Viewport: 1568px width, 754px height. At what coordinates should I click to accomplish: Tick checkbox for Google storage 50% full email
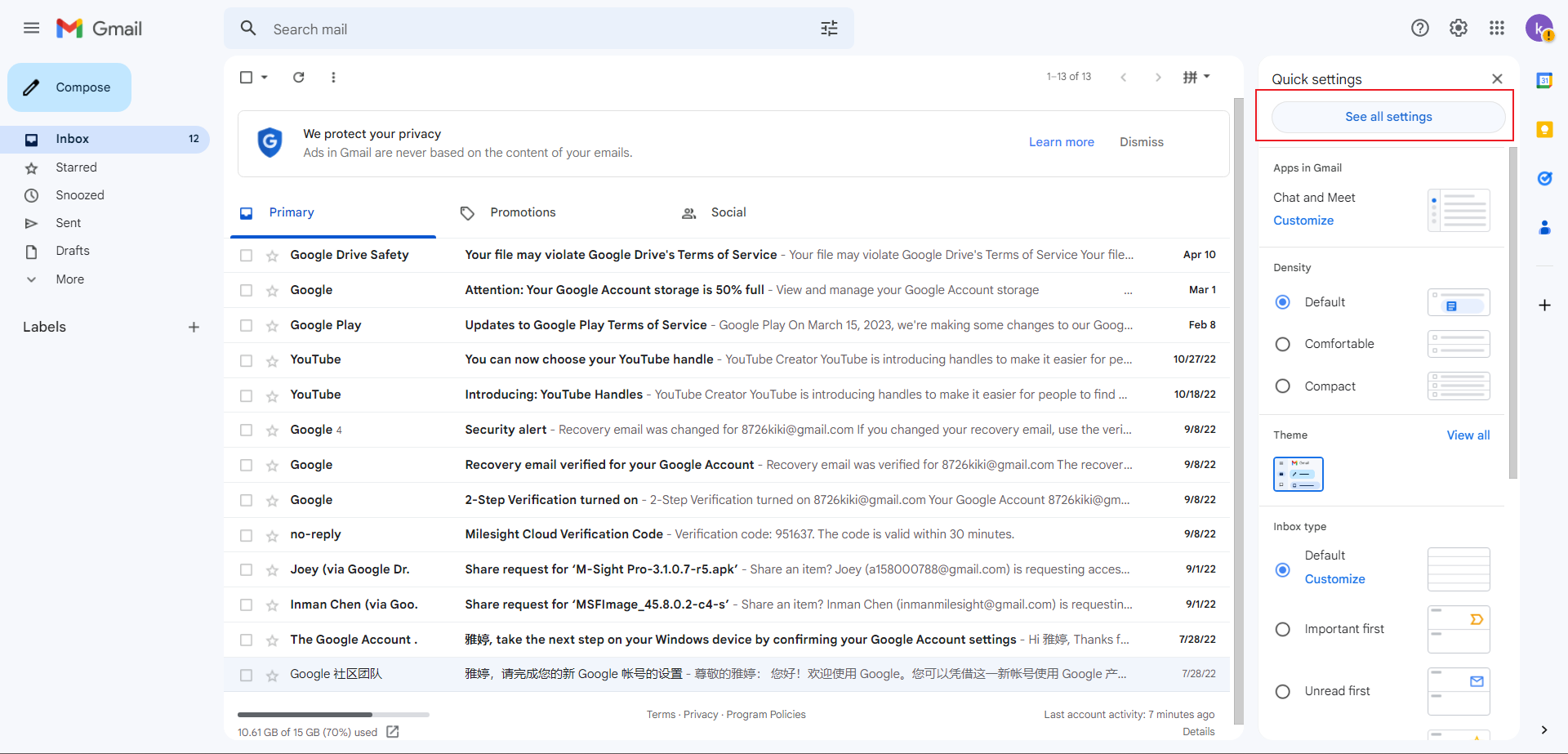coord(246,291)
